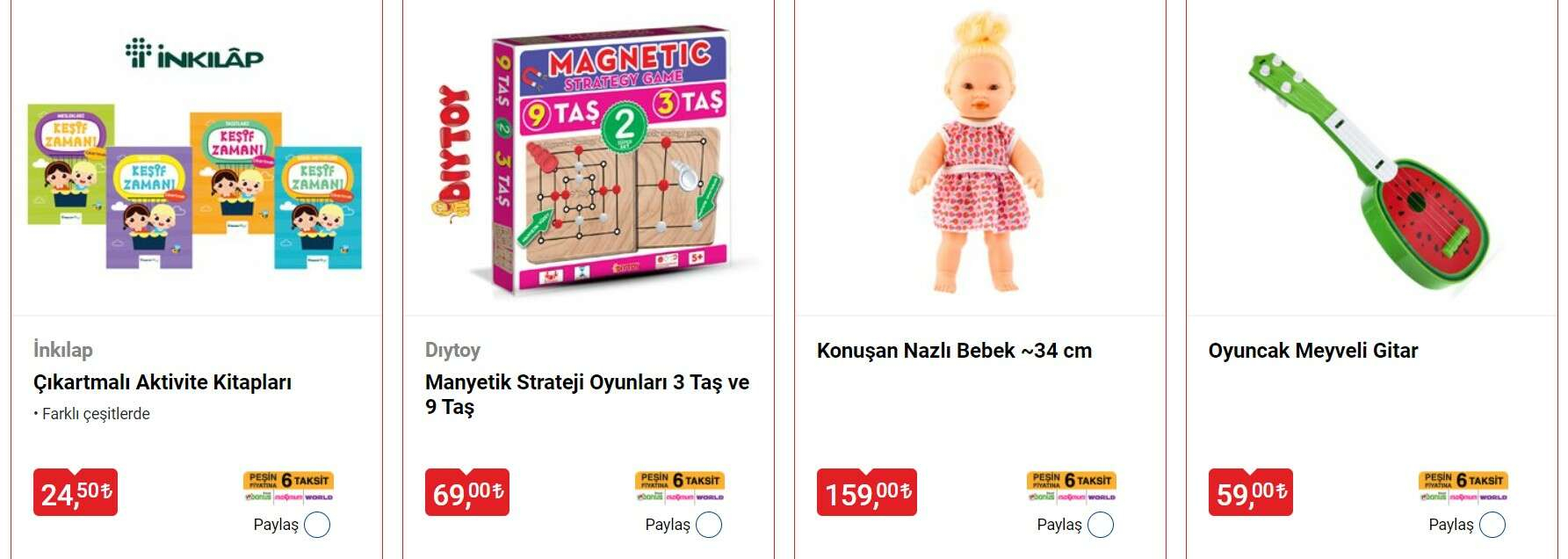Click the Magnetic Strategy Game box image
The image size is (1568, 559).
tap(594, 159)
